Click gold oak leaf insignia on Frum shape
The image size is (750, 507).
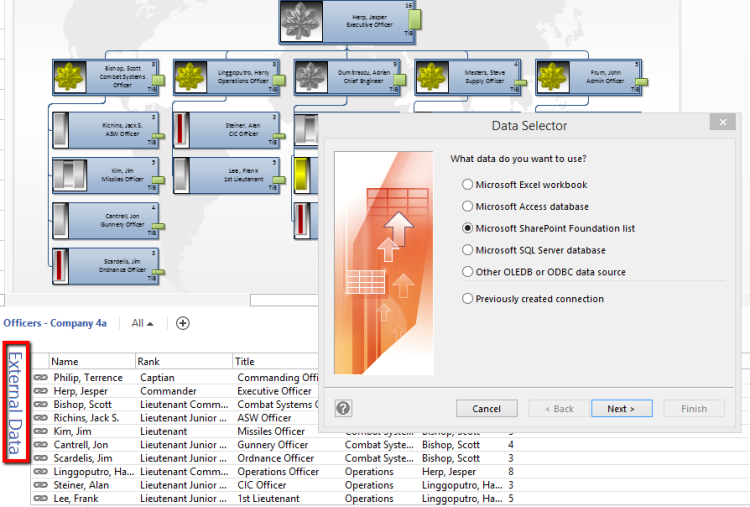(552, 77)
